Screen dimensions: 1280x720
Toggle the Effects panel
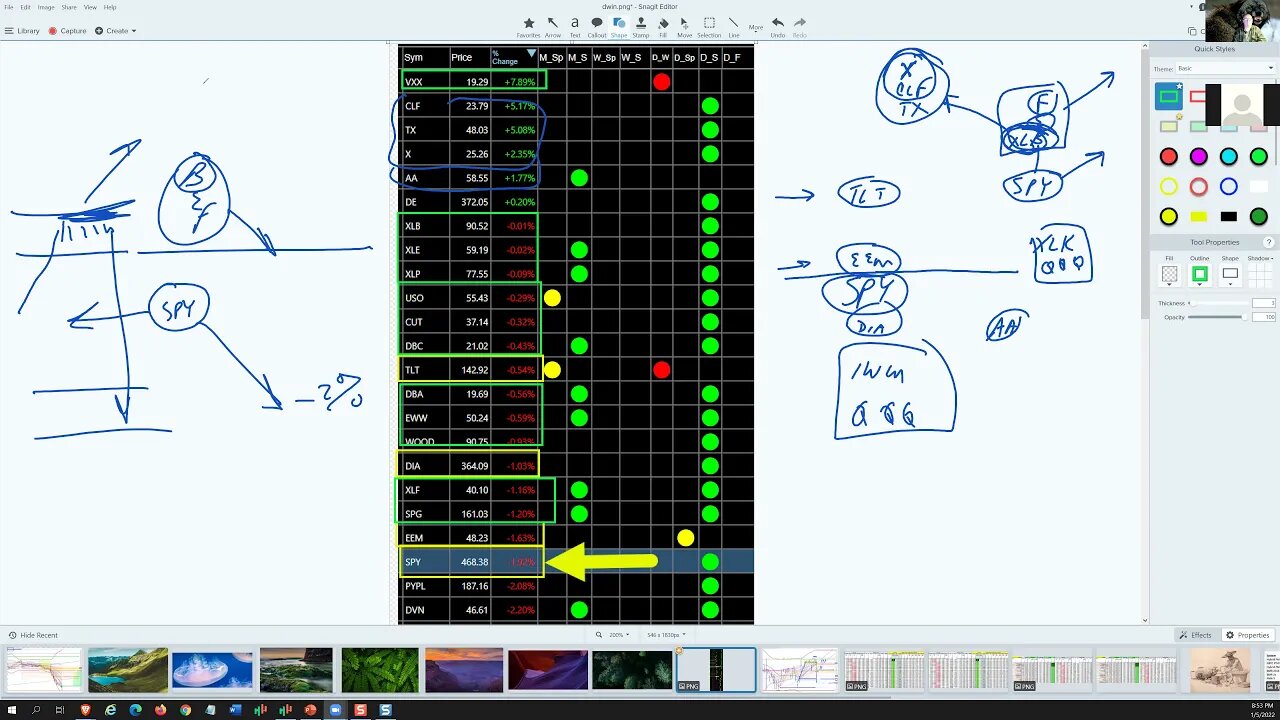click(1196, 635)
